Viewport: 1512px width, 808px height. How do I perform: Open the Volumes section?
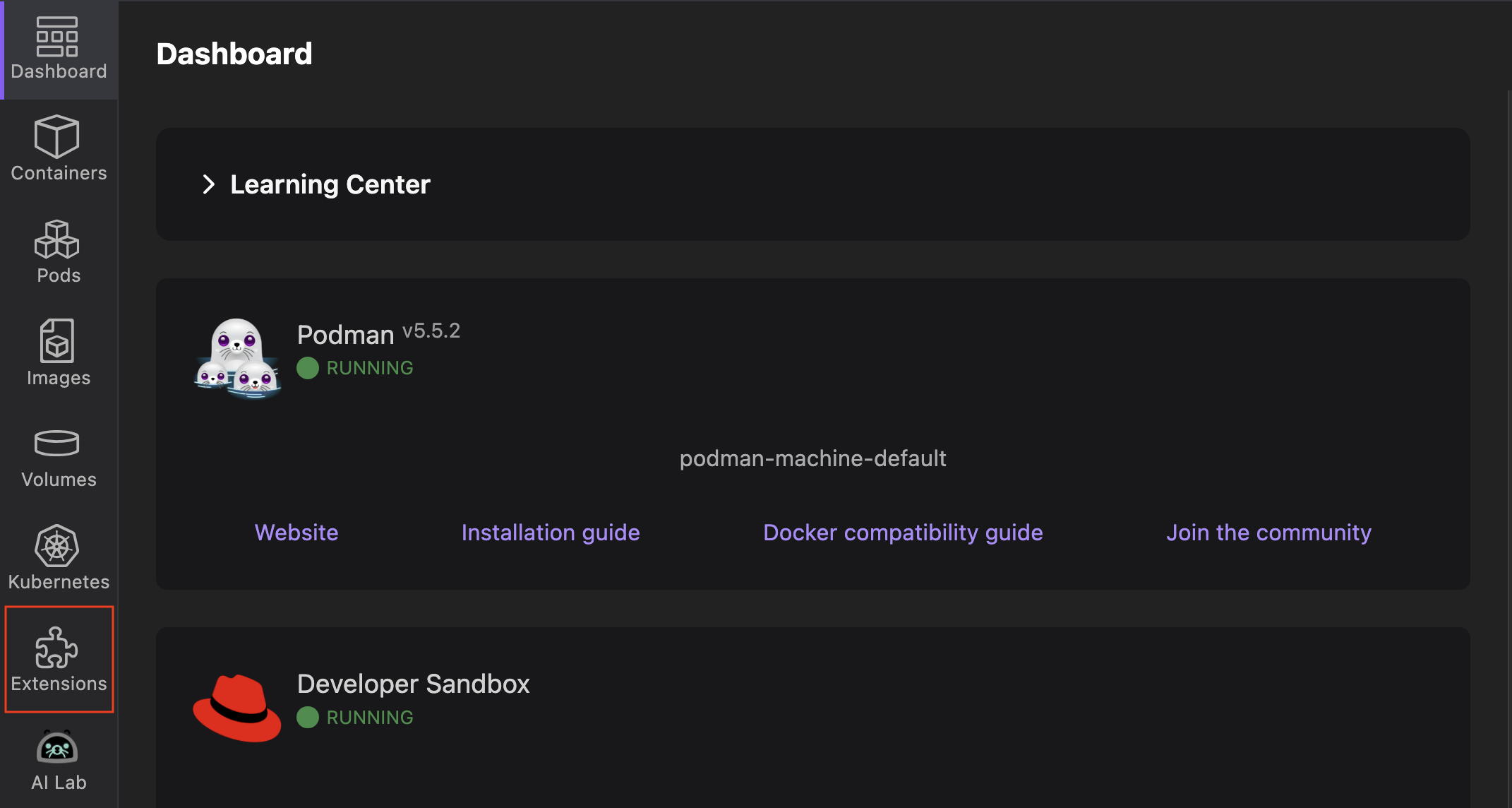pos(56,456)
